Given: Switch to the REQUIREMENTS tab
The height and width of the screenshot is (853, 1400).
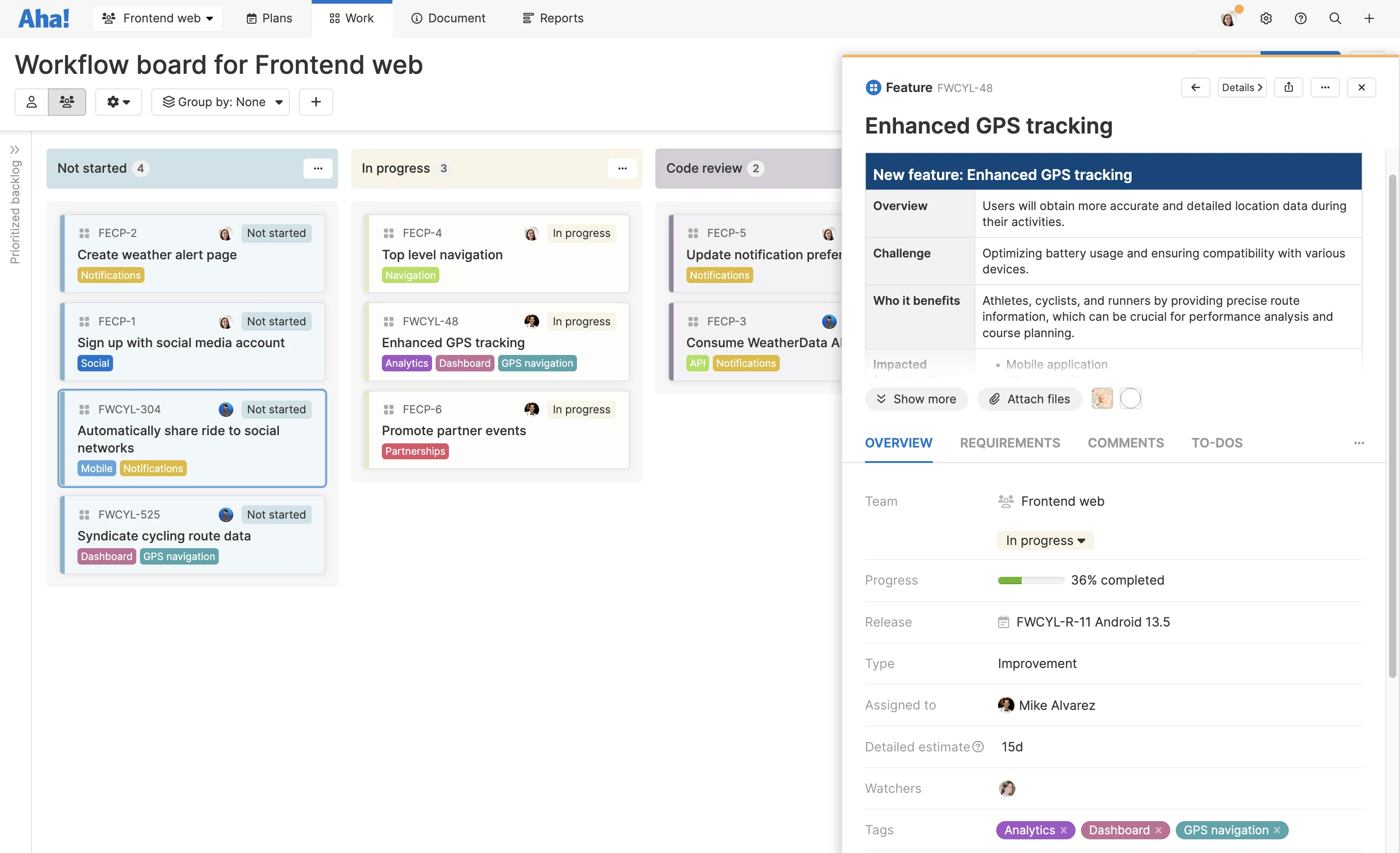Looking at the screenshot, I should [1009, 443].
